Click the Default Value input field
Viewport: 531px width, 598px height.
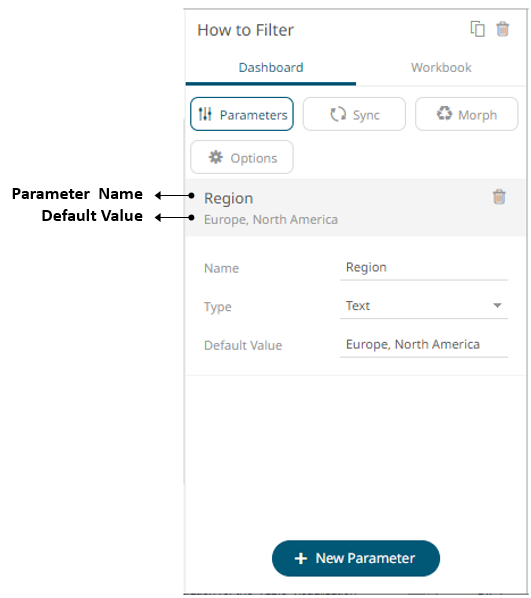pos(424,345)
